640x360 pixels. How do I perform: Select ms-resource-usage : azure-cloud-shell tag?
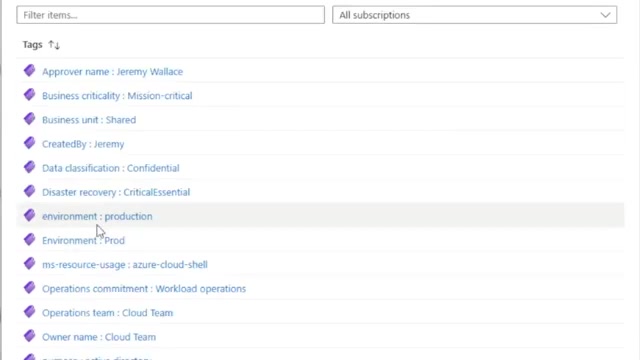click(124, 264)
